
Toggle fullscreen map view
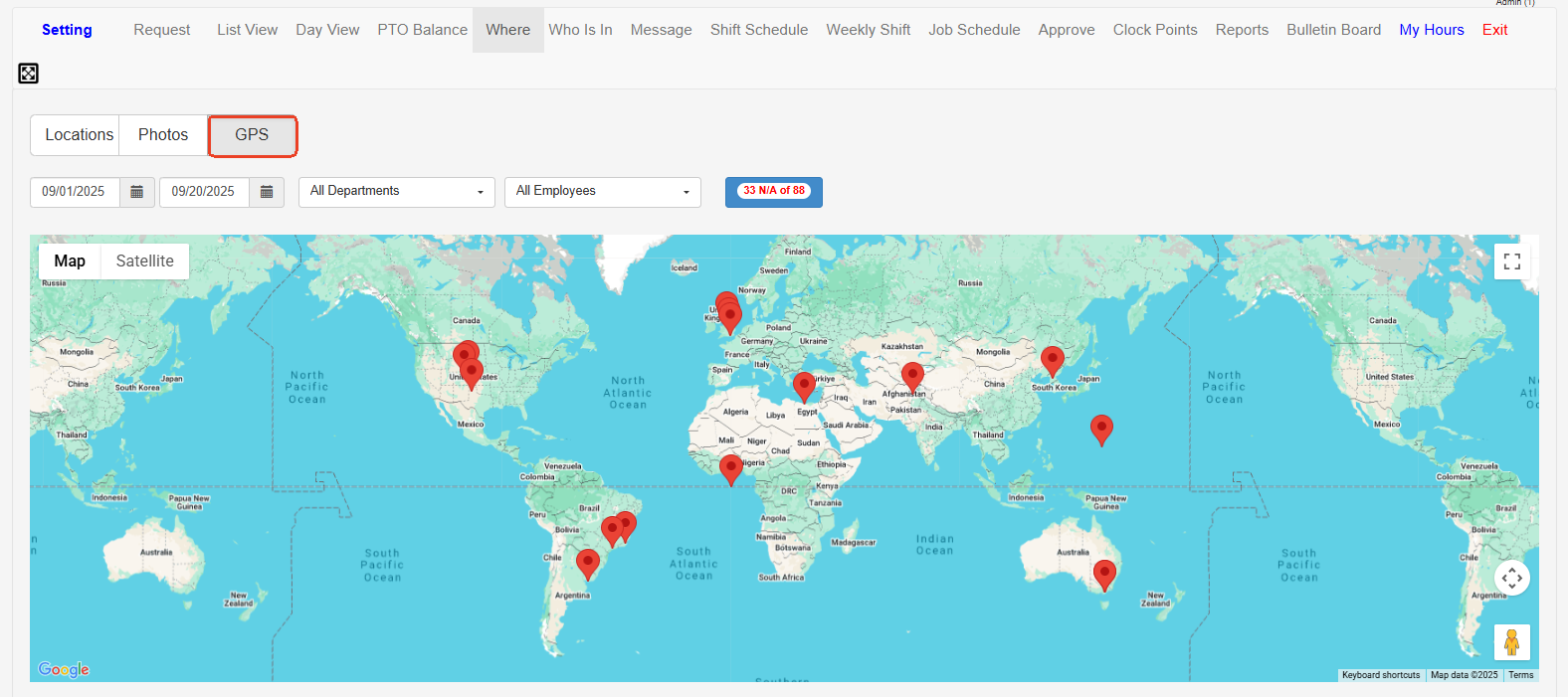[x=1511, y=261]
